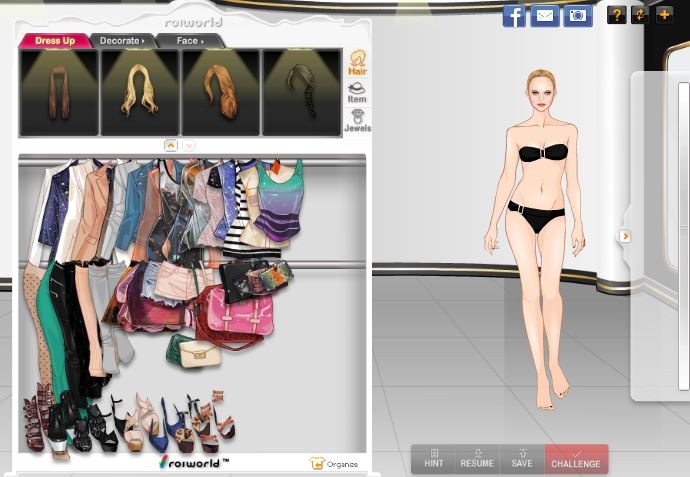
Task: Click the Organize wardrobe button
Action: [333, 464]
